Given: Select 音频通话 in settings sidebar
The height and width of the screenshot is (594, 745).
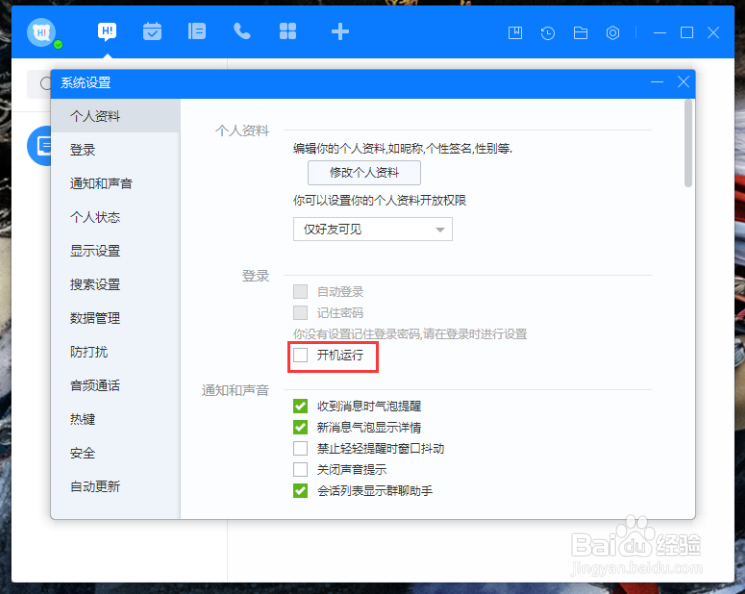Looking at the screenshot, I should (x=115, y=385).
